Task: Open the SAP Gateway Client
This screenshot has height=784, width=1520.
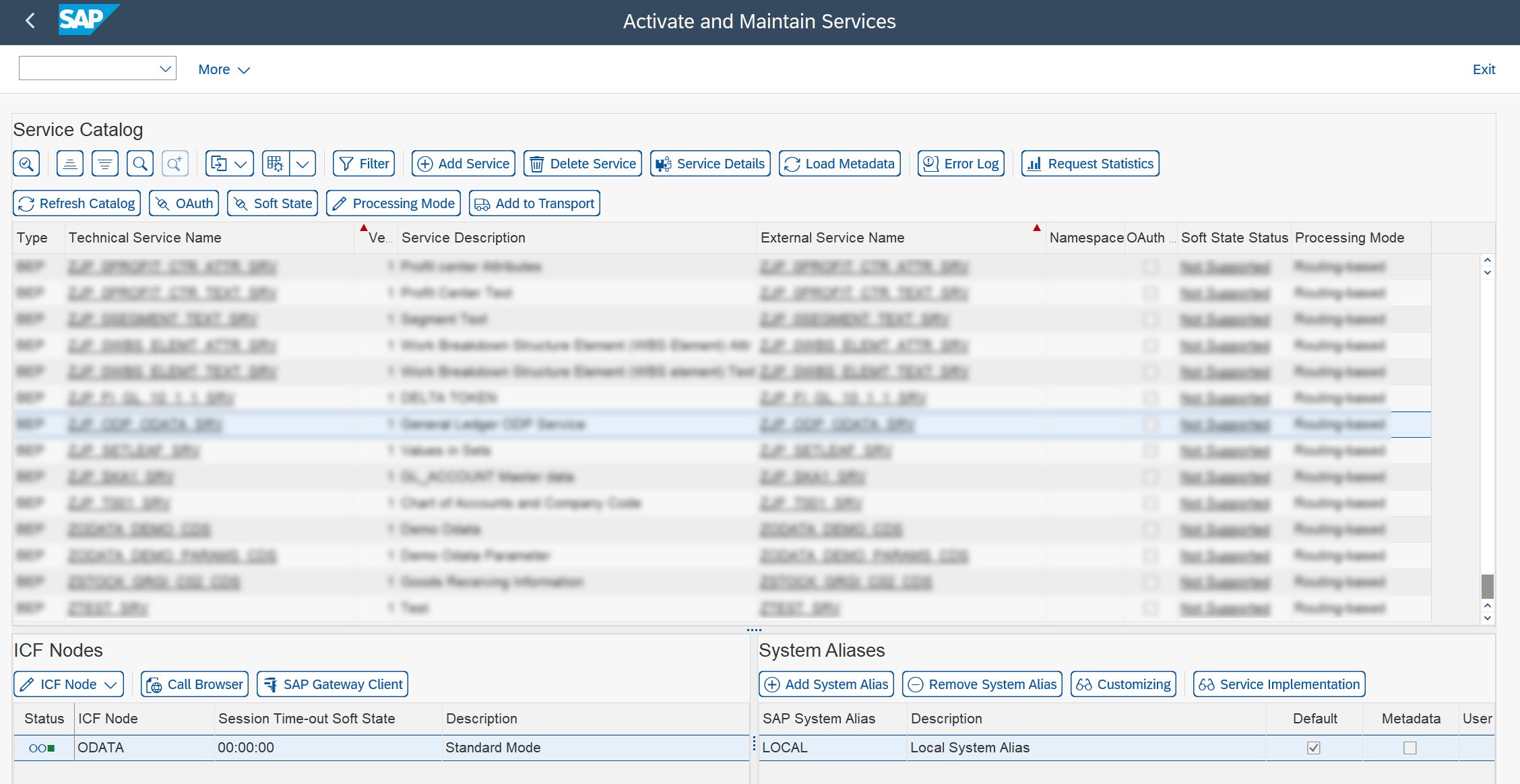Action: 331,684
